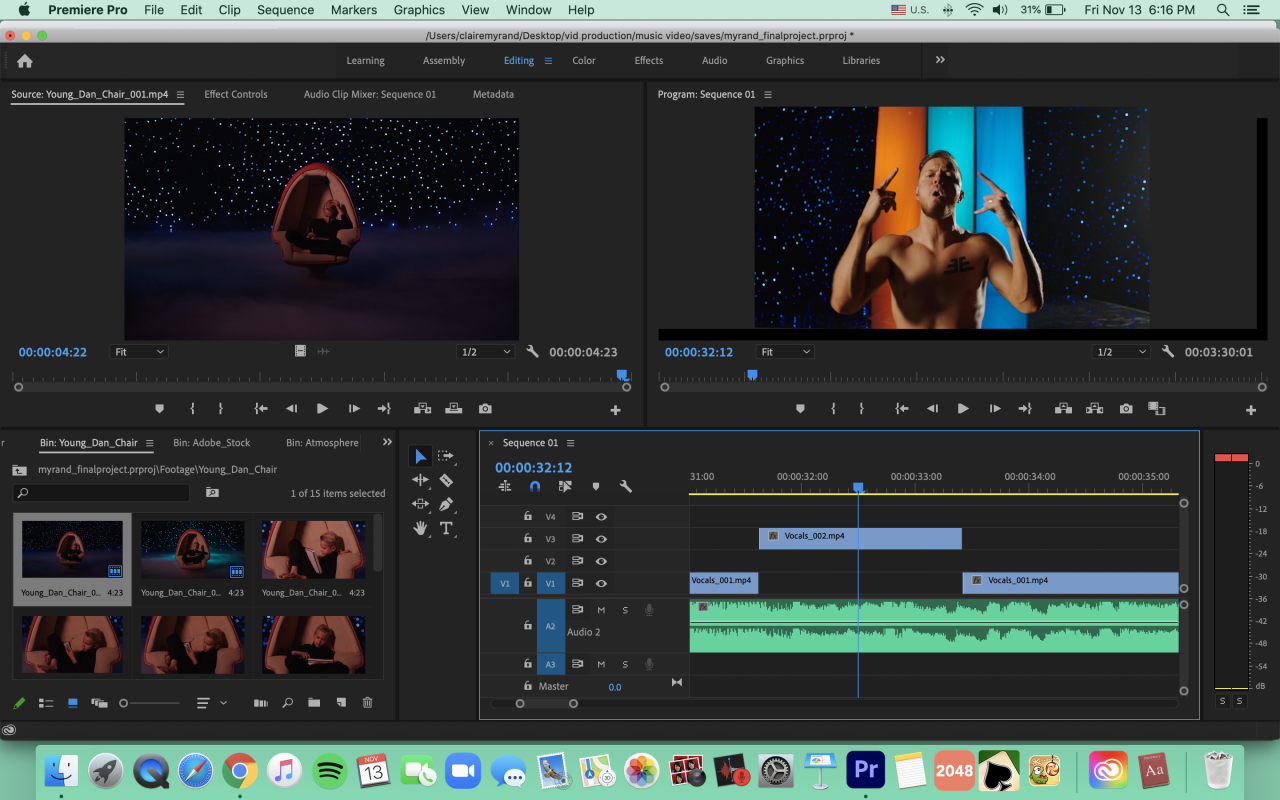Open the Sequence menu
Image resolution: width=1280 pixels, height=800 pixels.
click(x=285, y=10)
